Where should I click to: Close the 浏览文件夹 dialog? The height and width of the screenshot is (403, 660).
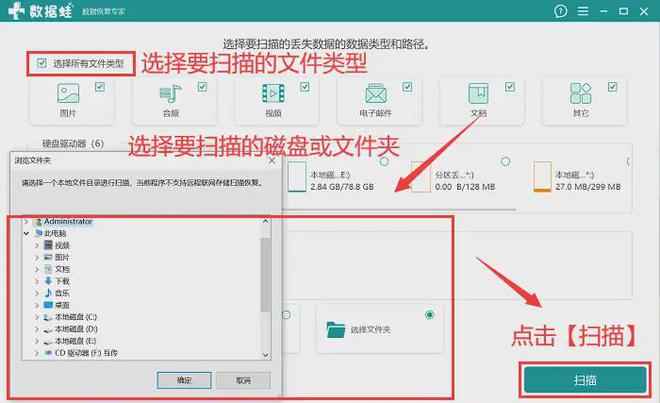[272, 160]
